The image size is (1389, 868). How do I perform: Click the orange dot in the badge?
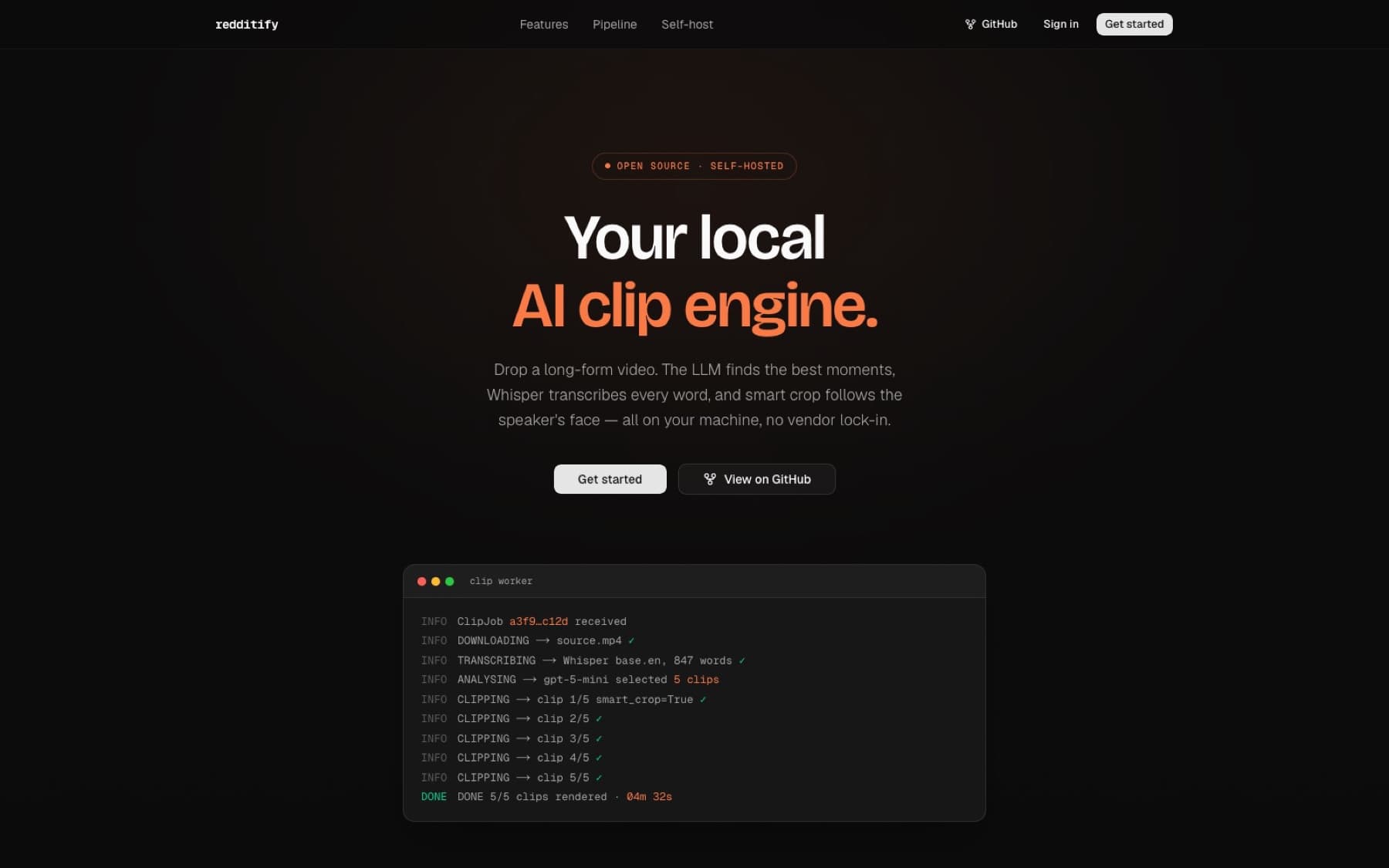click(607, 166)
